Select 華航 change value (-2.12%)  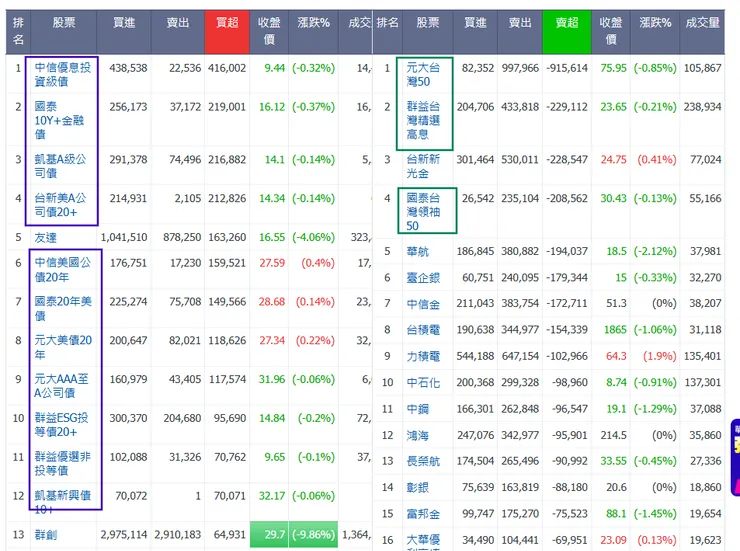655,251
